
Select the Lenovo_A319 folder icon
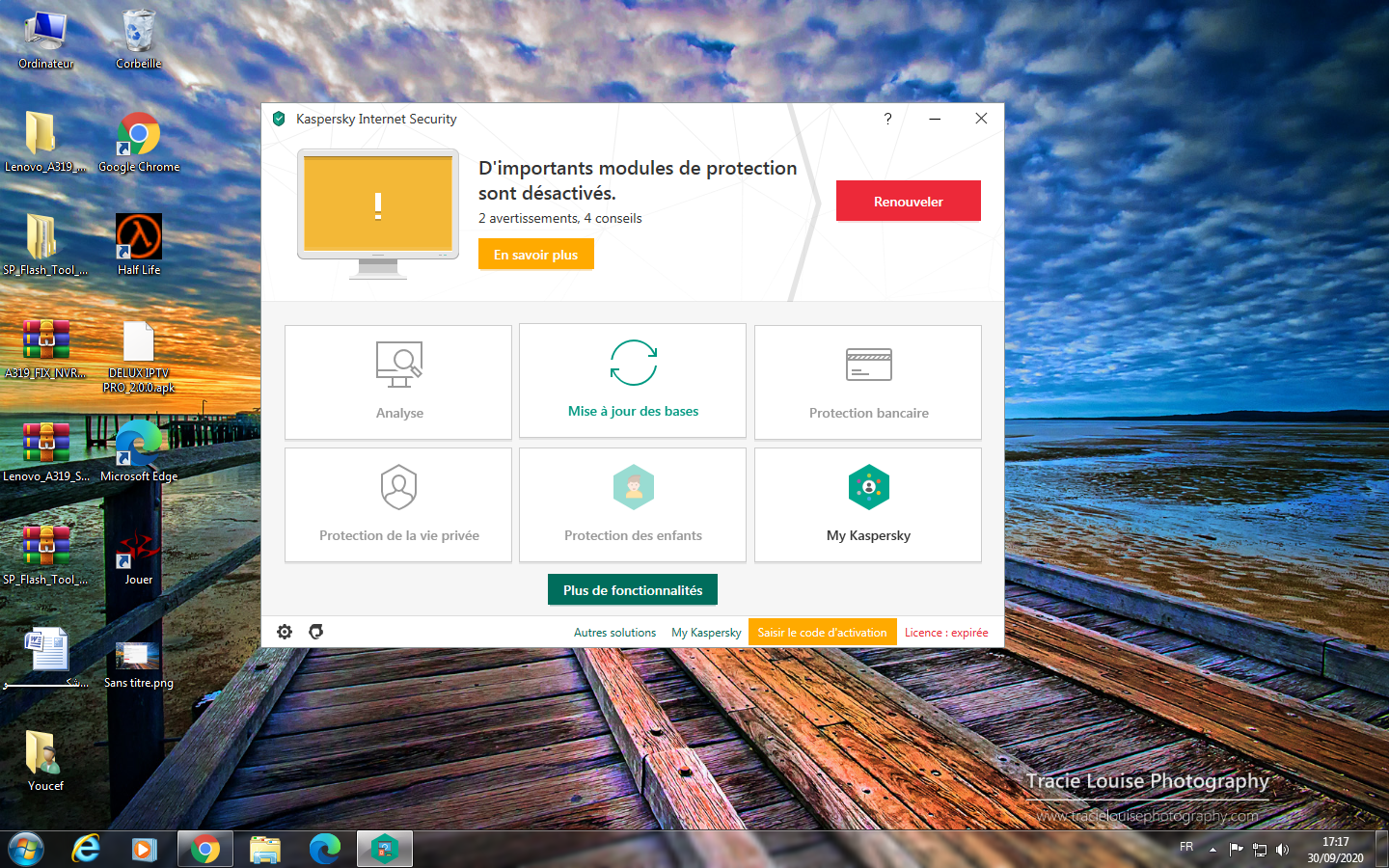[45, 143]
